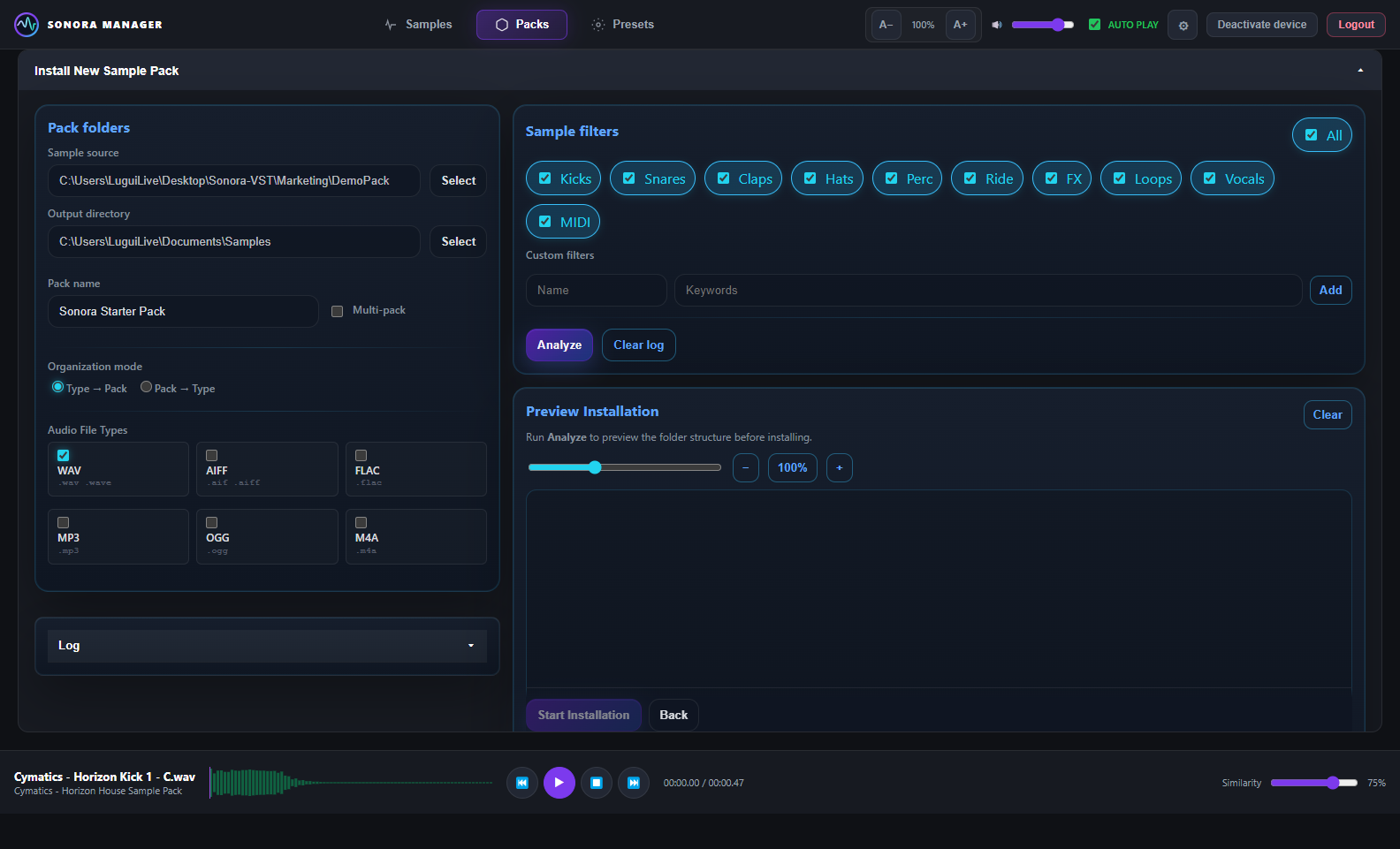
Task: Uncheck the WAV file type
Action: point(64,456)
